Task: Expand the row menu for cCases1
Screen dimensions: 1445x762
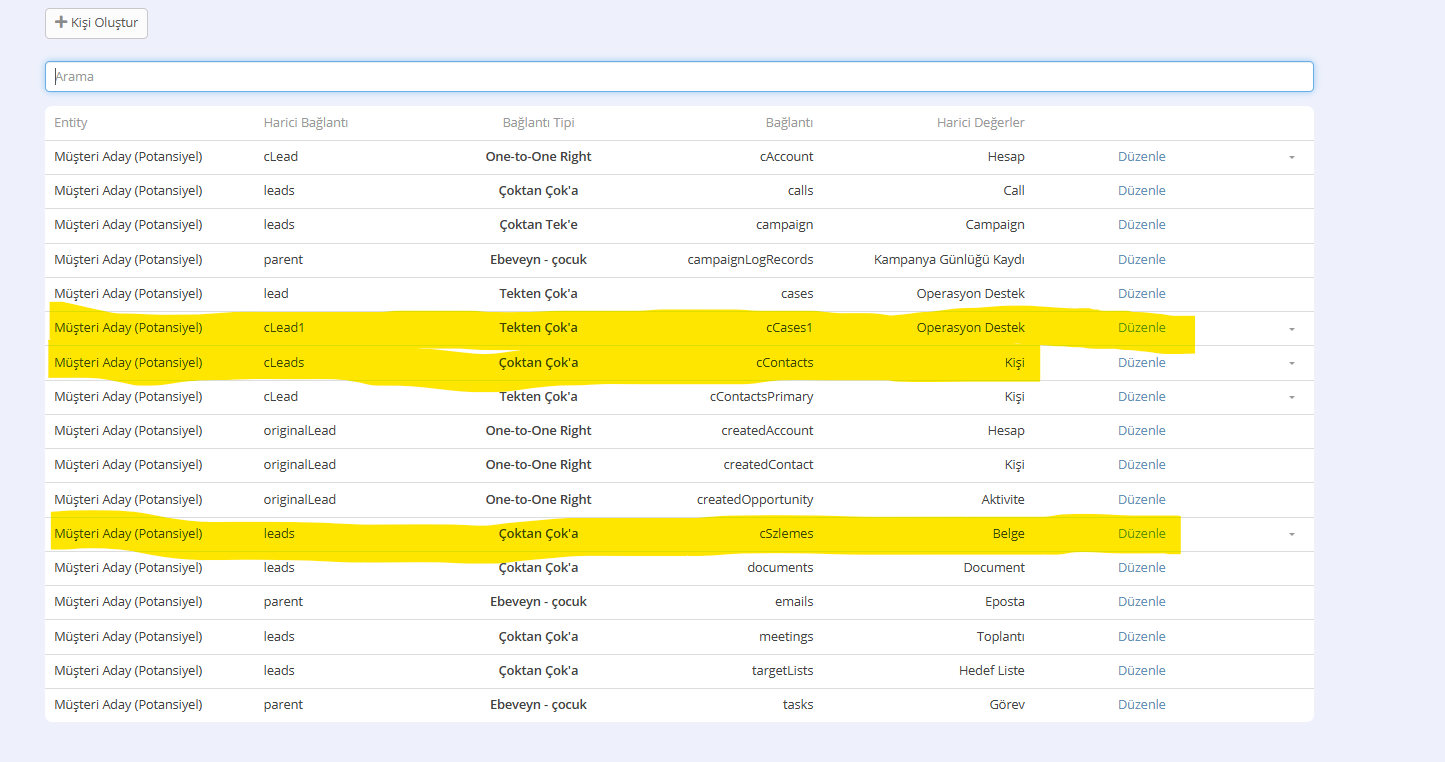Action: 1291,328
